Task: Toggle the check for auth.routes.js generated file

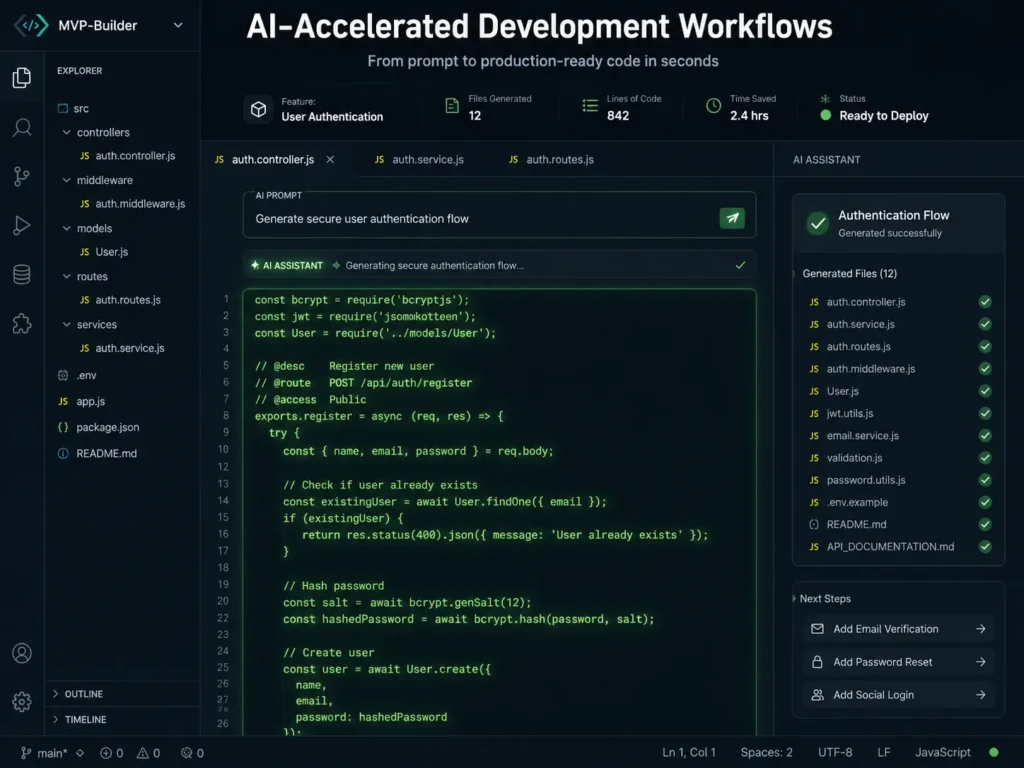Action: [x=985, y=346]
